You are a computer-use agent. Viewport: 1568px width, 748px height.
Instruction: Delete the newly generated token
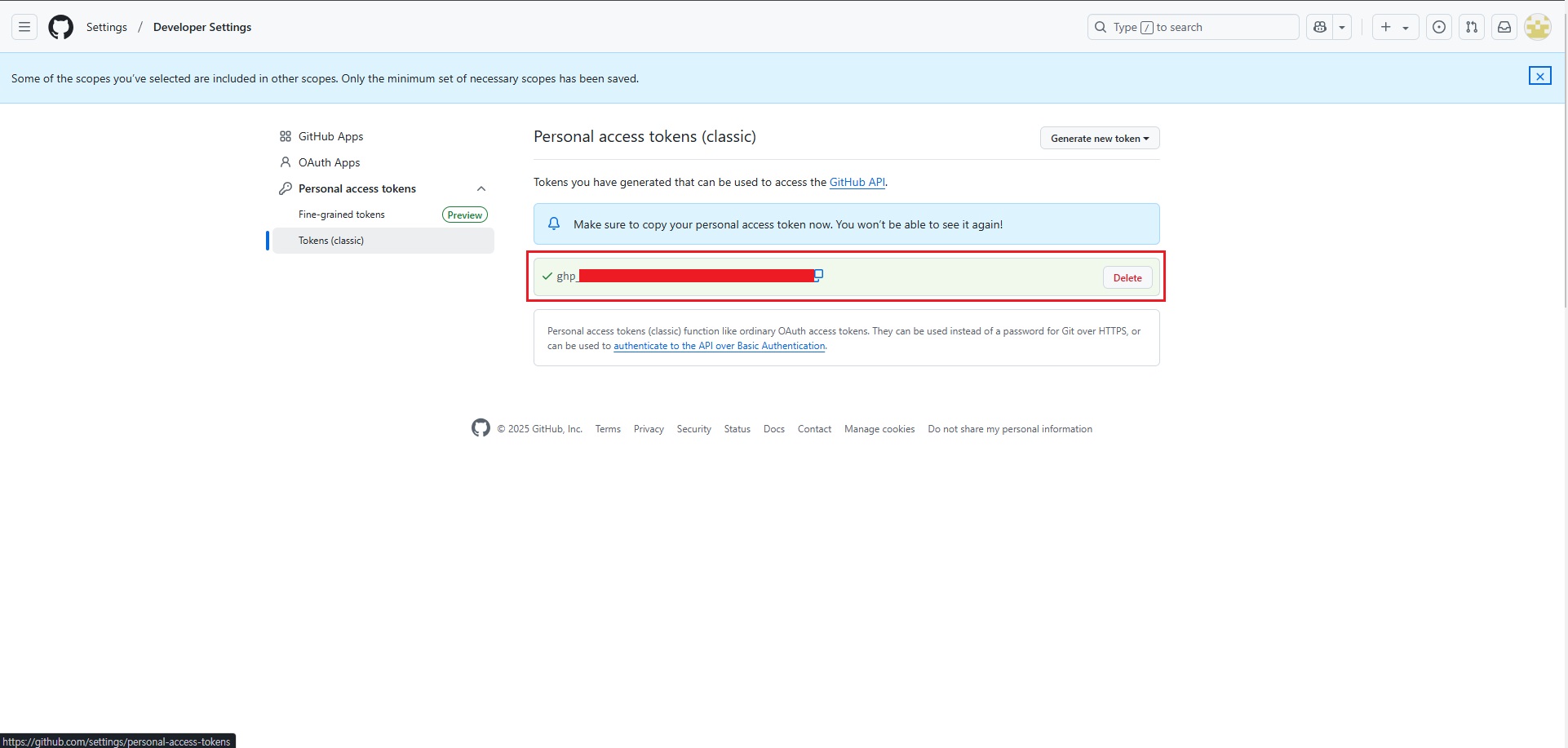click(1127, 277)
